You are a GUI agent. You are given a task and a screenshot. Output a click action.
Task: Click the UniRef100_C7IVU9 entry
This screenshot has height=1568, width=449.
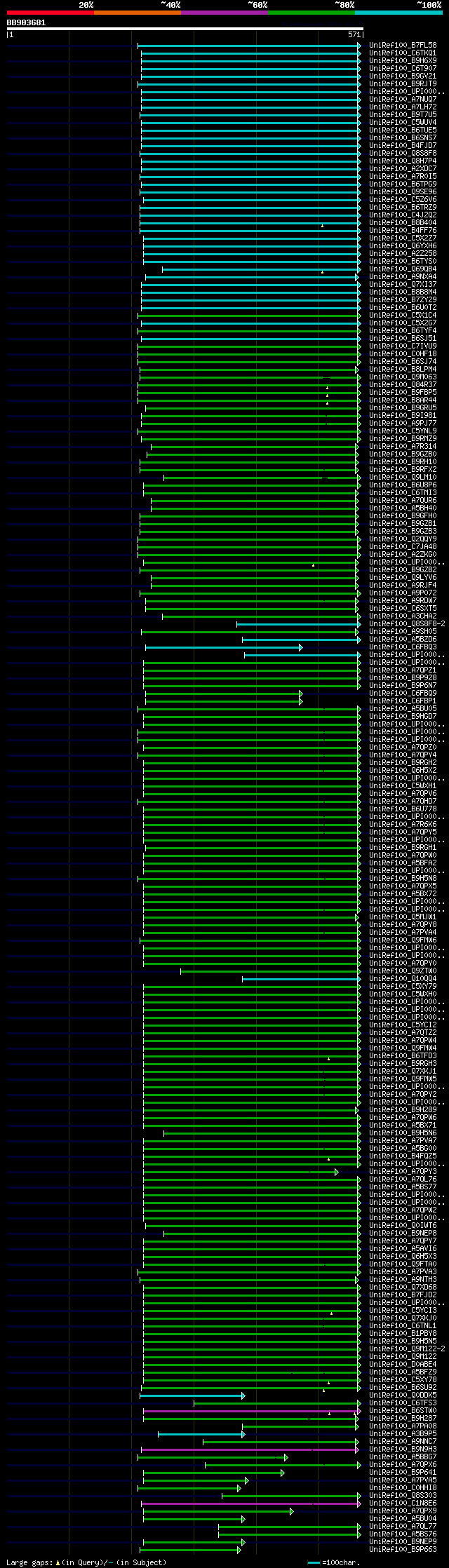point(403,346)
